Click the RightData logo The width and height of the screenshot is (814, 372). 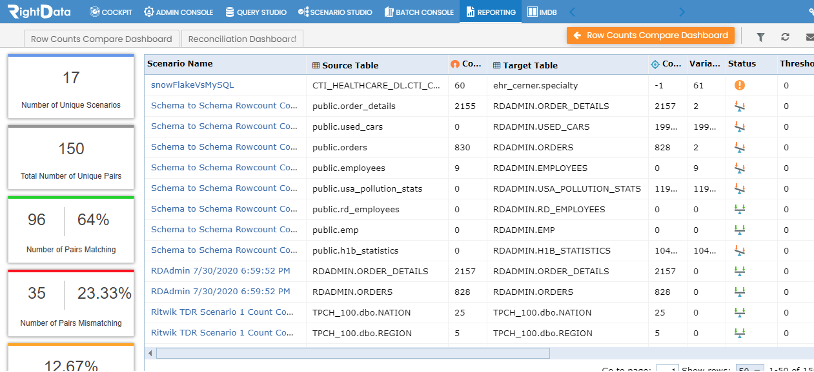[x=40, y=11]
